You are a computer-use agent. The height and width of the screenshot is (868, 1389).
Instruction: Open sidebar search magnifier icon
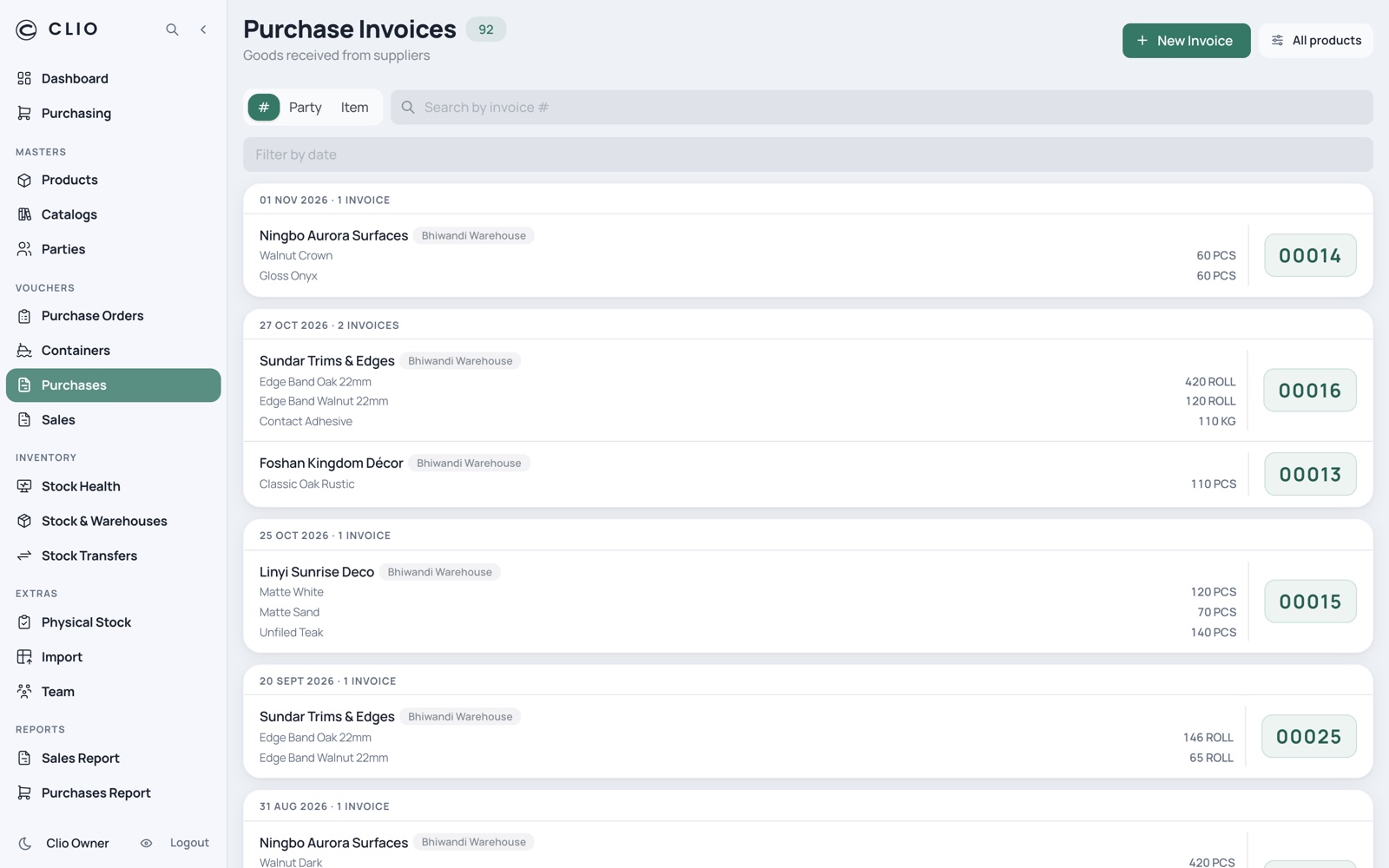click(x=172, y=30)
